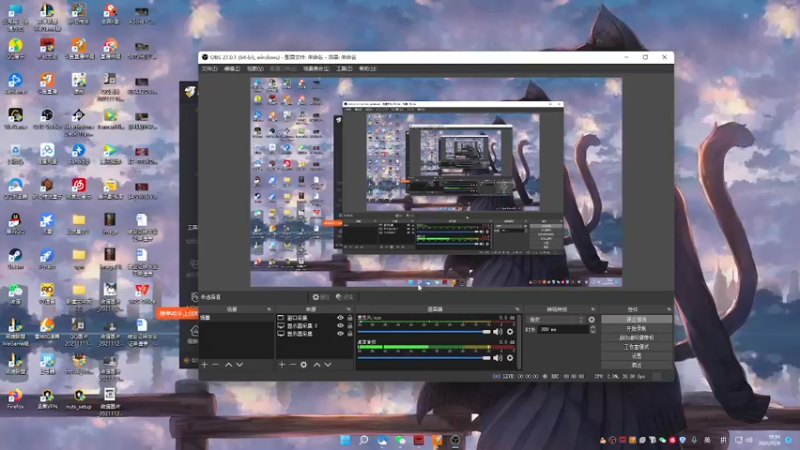Undock the 转场特效 panel with its float icon

(x=593, y=309)
